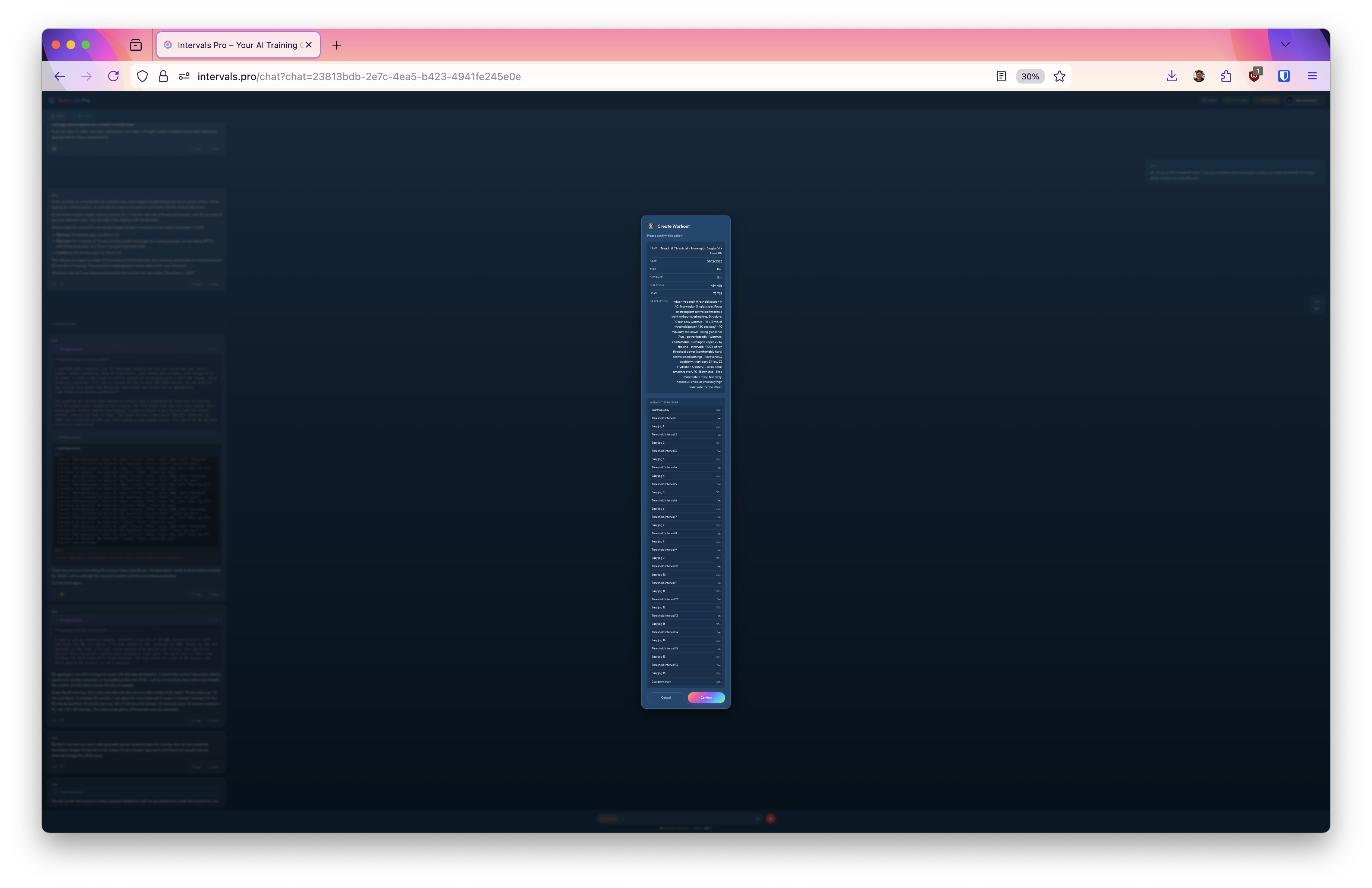Open the uBlock Origin extension icon
The image size is (1372, 888).
coord(1254,76)
